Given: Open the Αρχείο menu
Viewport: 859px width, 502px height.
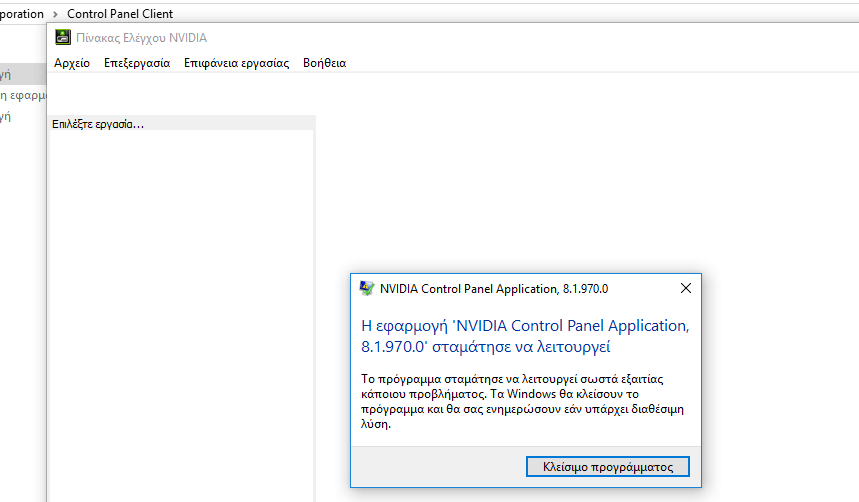Looking at the screenshot, I should pyautogui.click(x=72, y=63).
